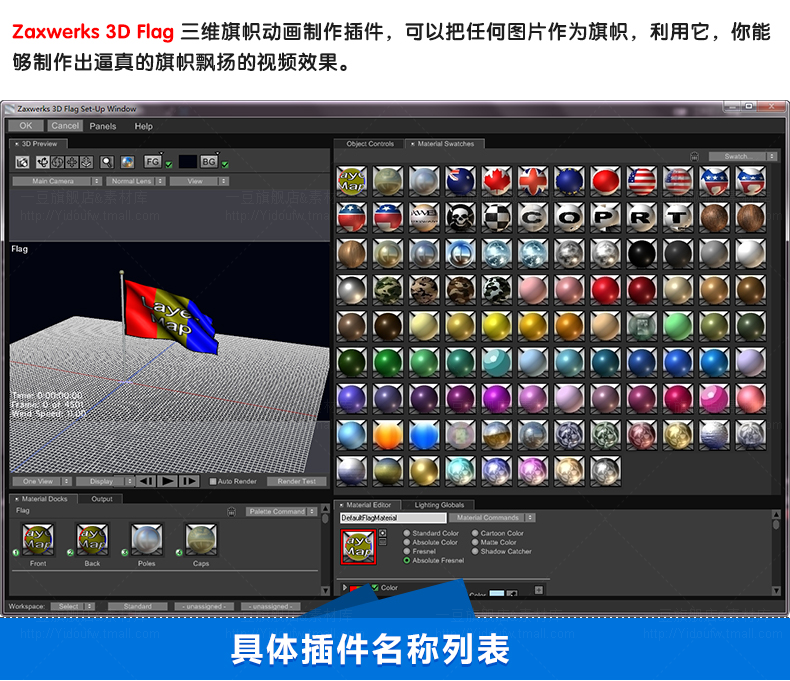
Task: Select the Cartoon Color radio button
Action: point(475,533)
